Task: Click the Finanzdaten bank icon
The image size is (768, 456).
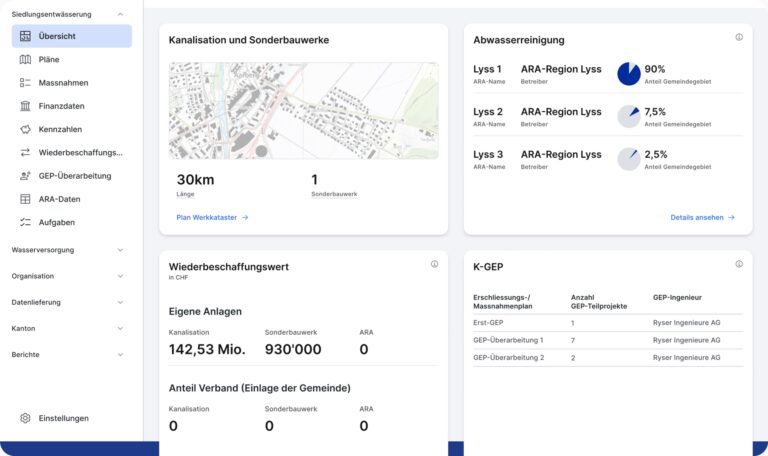Action: point(26,106)
